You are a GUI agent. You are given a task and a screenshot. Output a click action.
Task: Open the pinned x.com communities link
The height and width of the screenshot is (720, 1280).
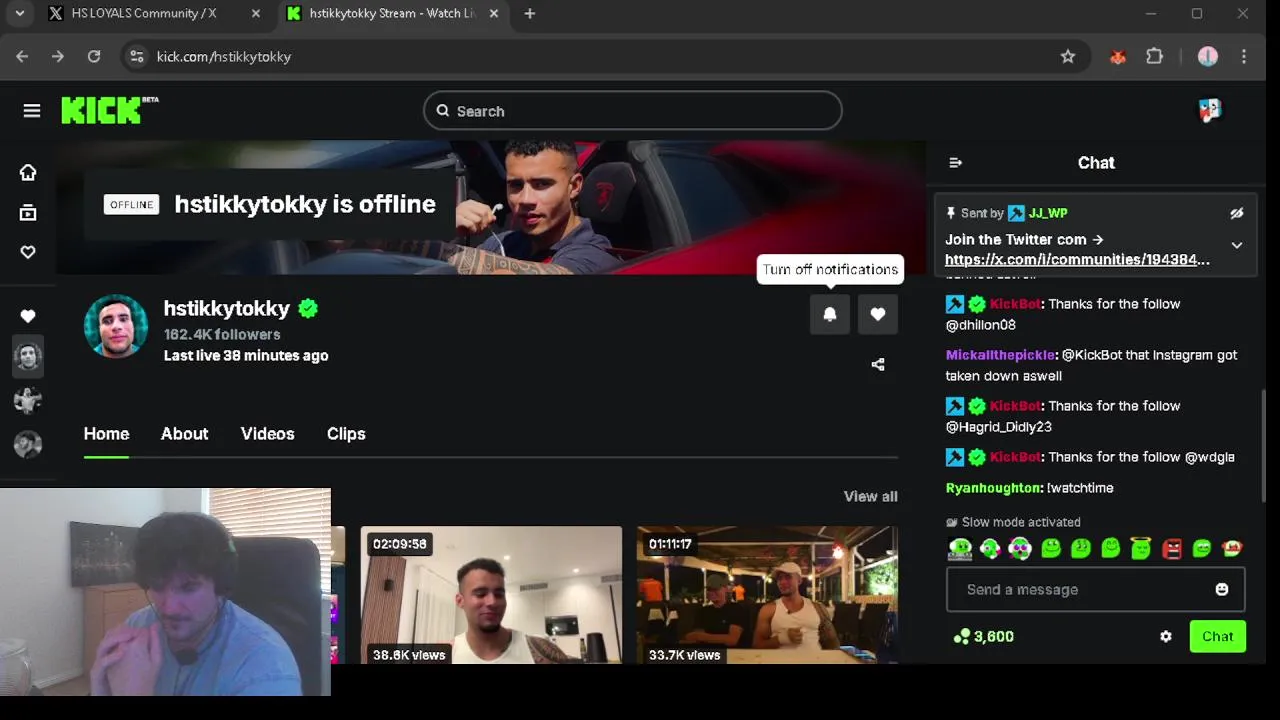click(1077, 259)
